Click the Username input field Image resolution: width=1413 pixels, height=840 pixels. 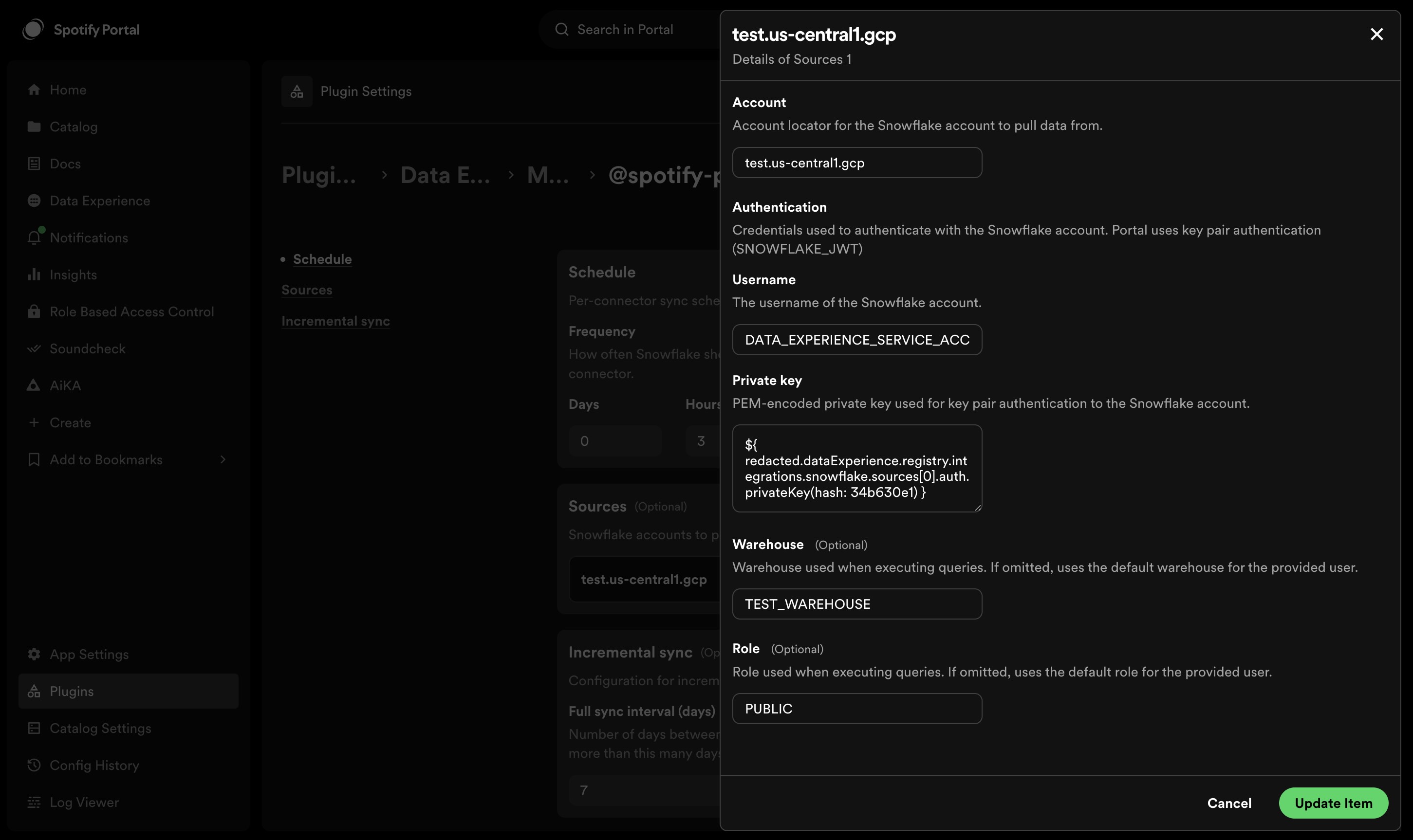tap(857, 340)
